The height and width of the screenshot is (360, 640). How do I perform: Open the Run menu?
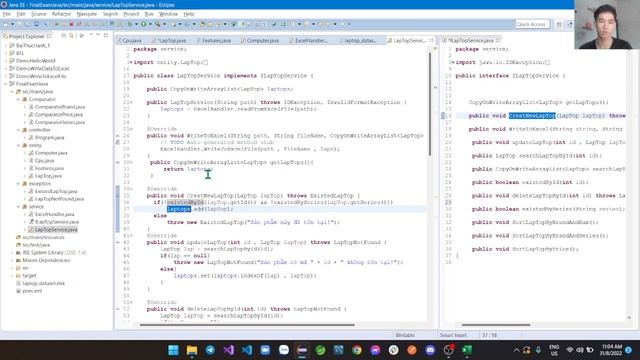[x=149, y=14]
